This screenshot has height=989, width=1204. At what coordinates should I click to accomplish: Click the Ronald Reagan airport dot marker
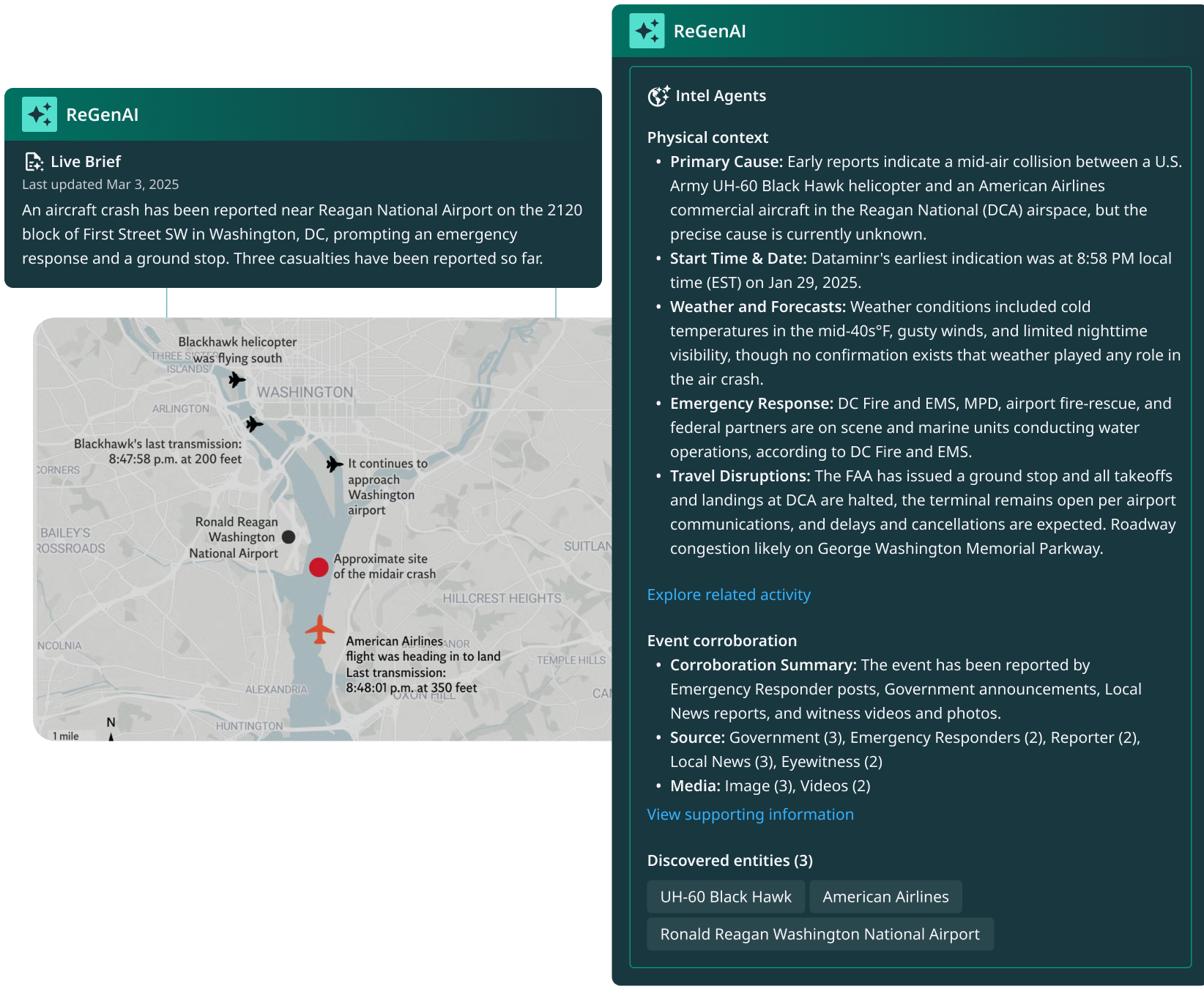(x=289, y=537)
